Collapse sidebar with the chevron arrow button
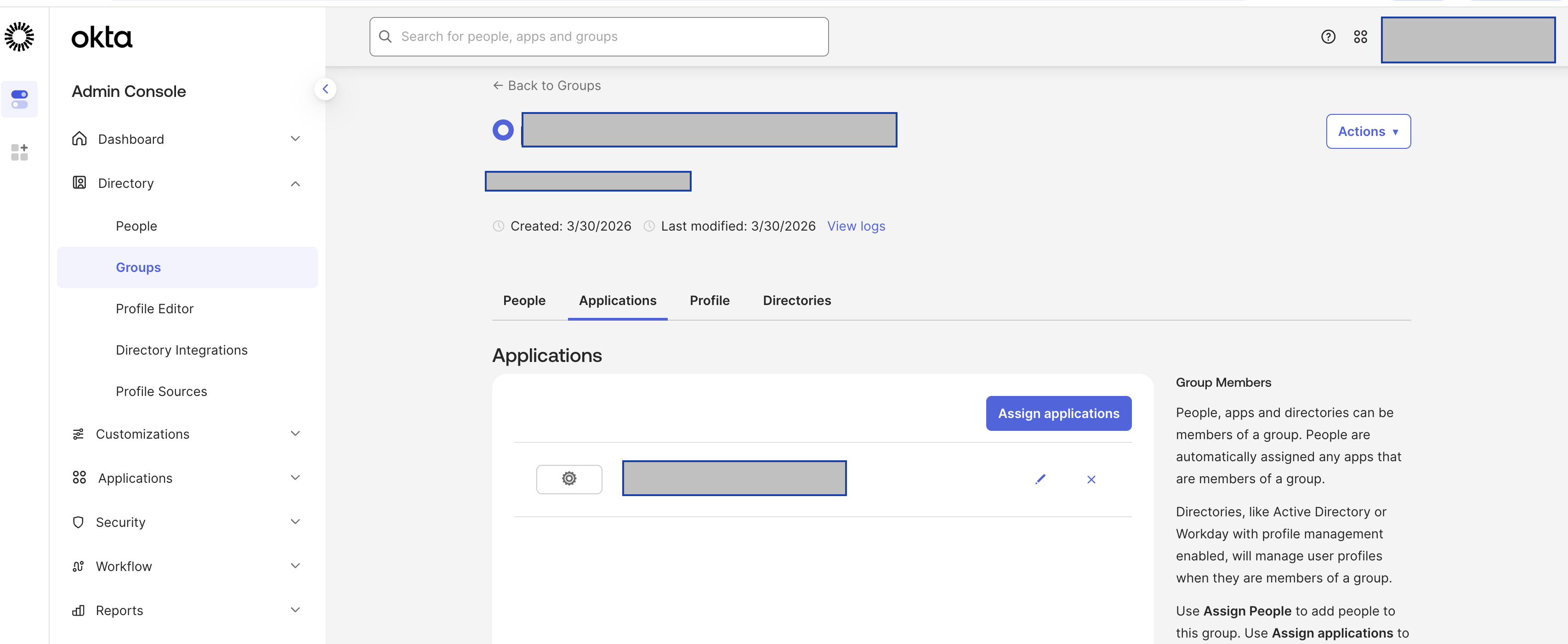This screenshot has height=644, width=1568. click(x=325, y=90)
